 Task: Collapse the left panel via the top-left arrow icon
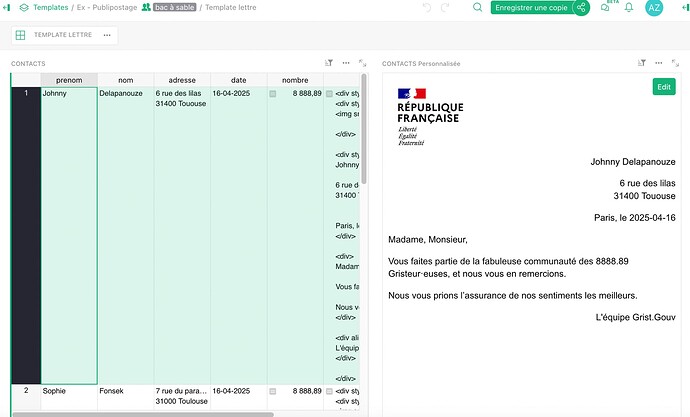click(6, 7)
